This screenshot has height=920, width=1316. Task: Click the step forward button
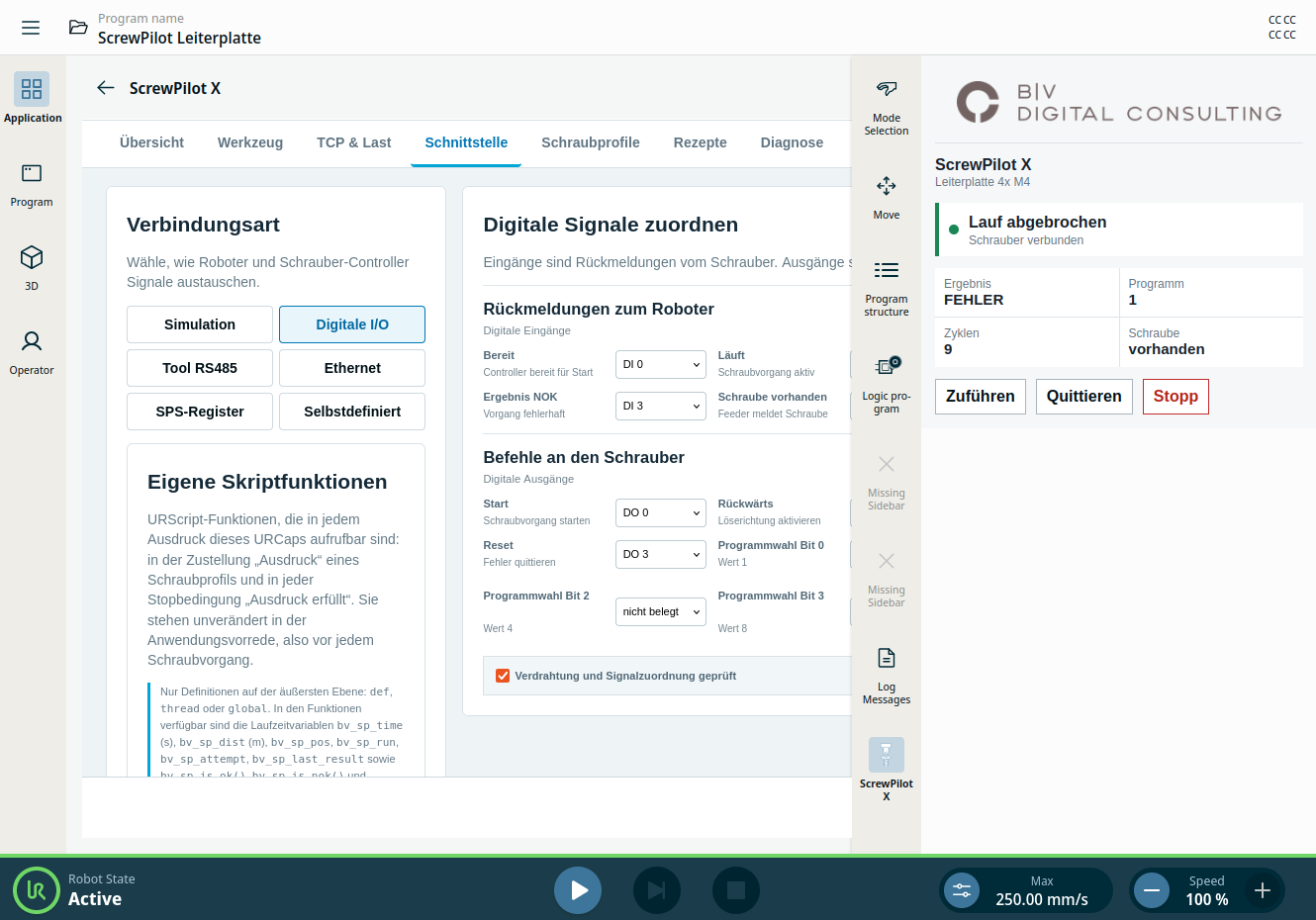pos(657,890)
